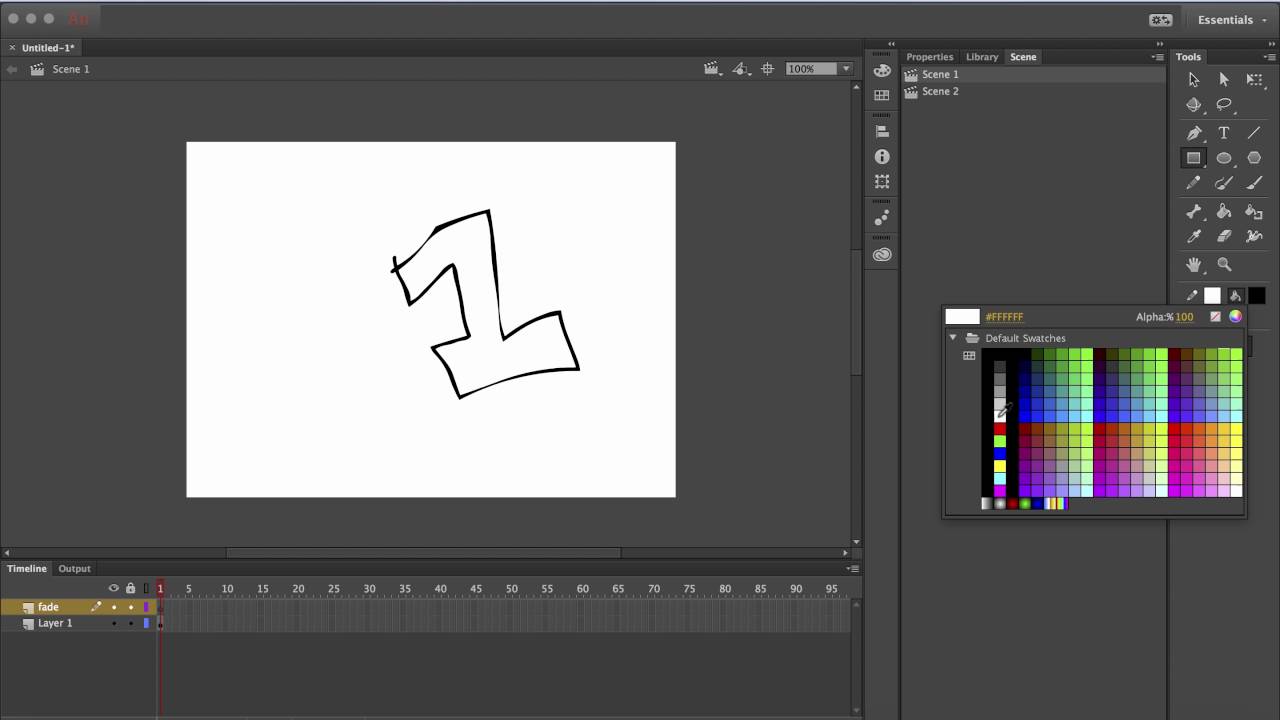
Task: Switch to the Properties tab
Action: click(930, 57)
